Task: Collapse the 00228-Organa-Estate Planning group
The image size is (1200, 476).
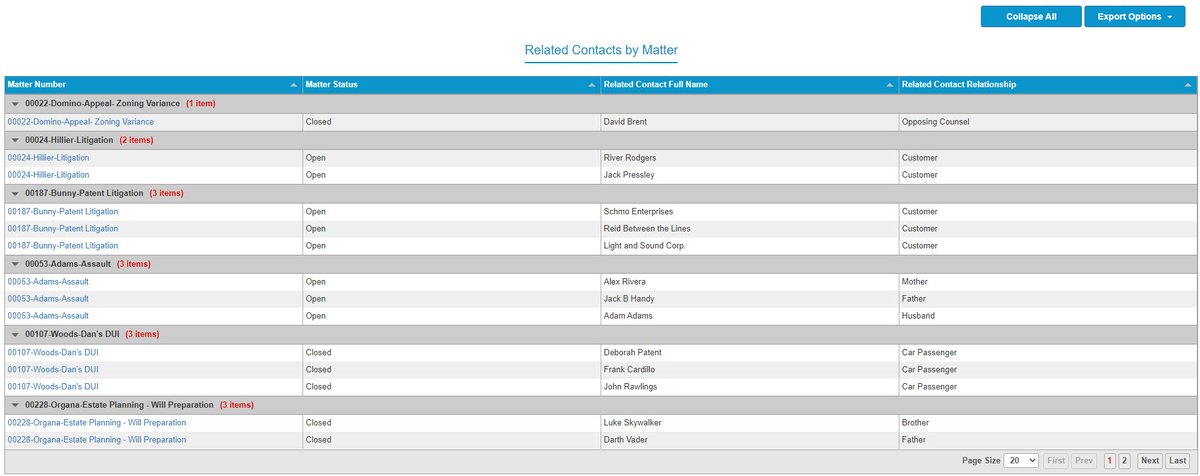Action: (15, 405)
